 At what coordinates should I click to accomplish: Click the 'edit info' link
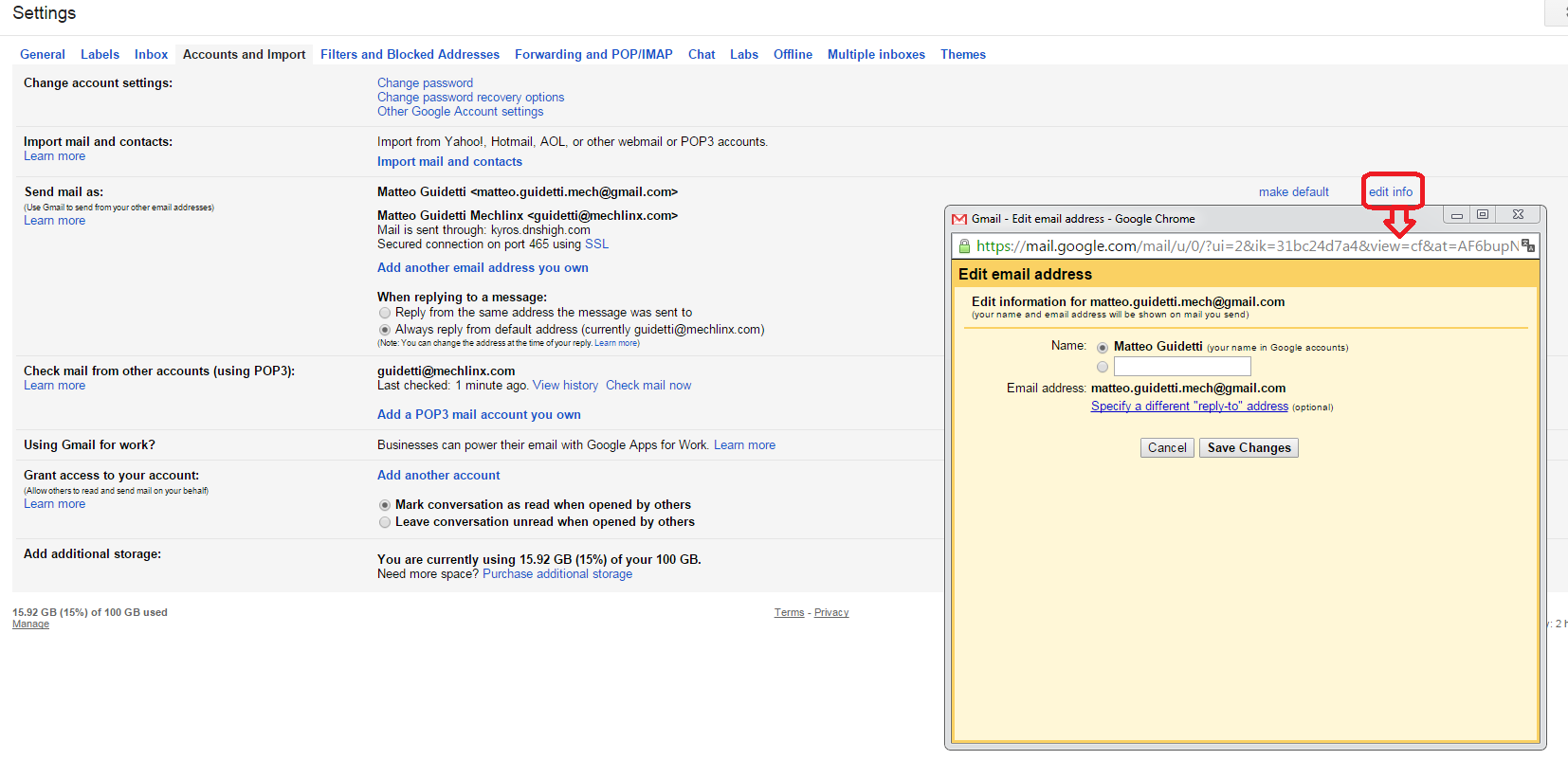[x=1390, y=192]
